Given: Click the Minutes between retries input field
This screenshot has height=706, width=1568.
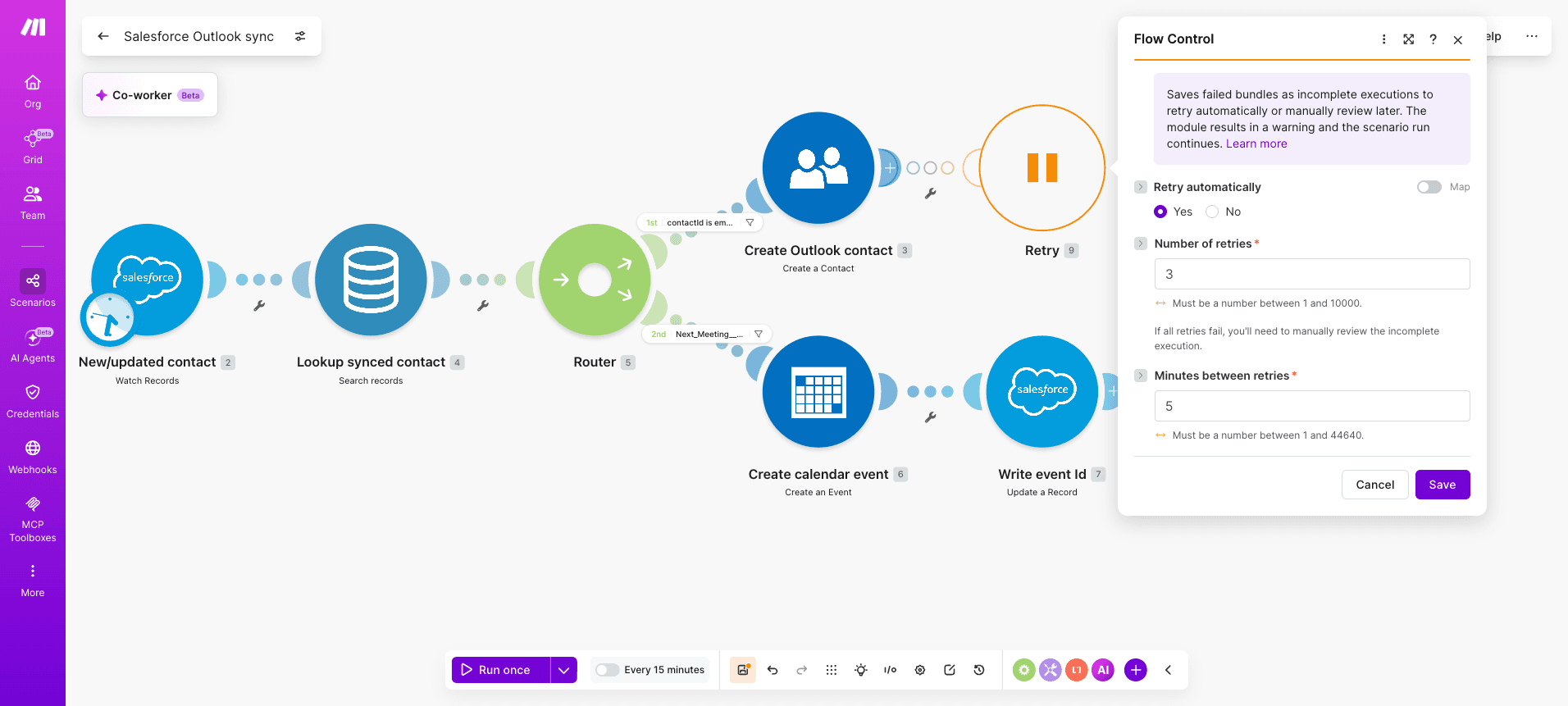Looking at the screenshot, I should click(1312, 406).
